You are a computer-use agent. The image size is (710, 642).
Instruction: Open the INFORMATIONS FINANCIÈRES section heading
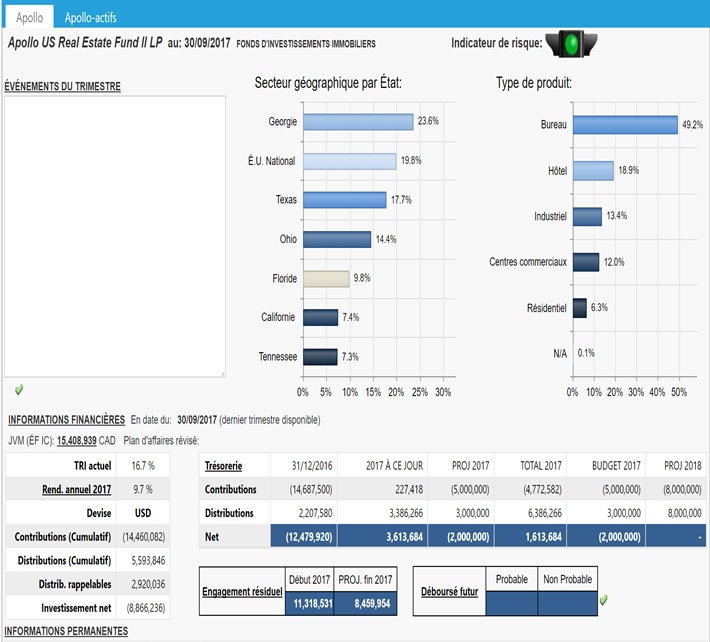66,419
